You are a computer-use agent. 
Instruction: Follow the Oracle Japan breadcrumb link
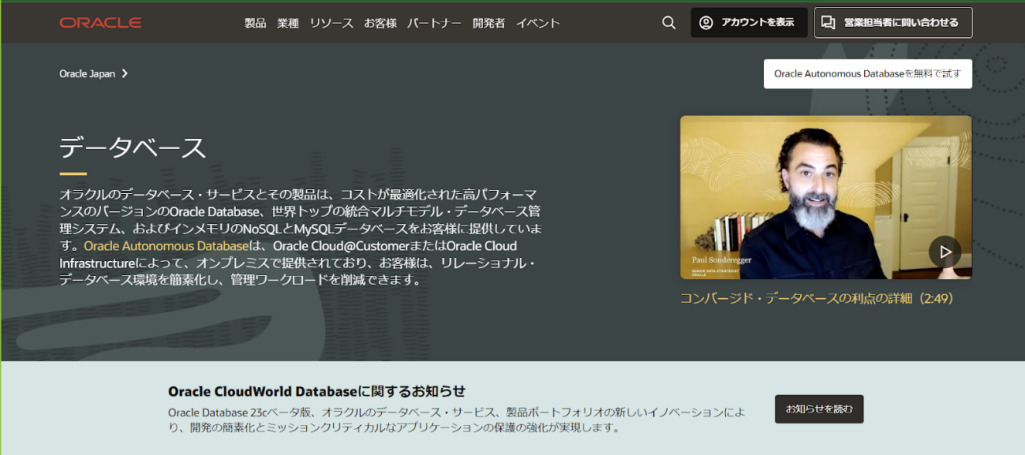tap(87, 74)
